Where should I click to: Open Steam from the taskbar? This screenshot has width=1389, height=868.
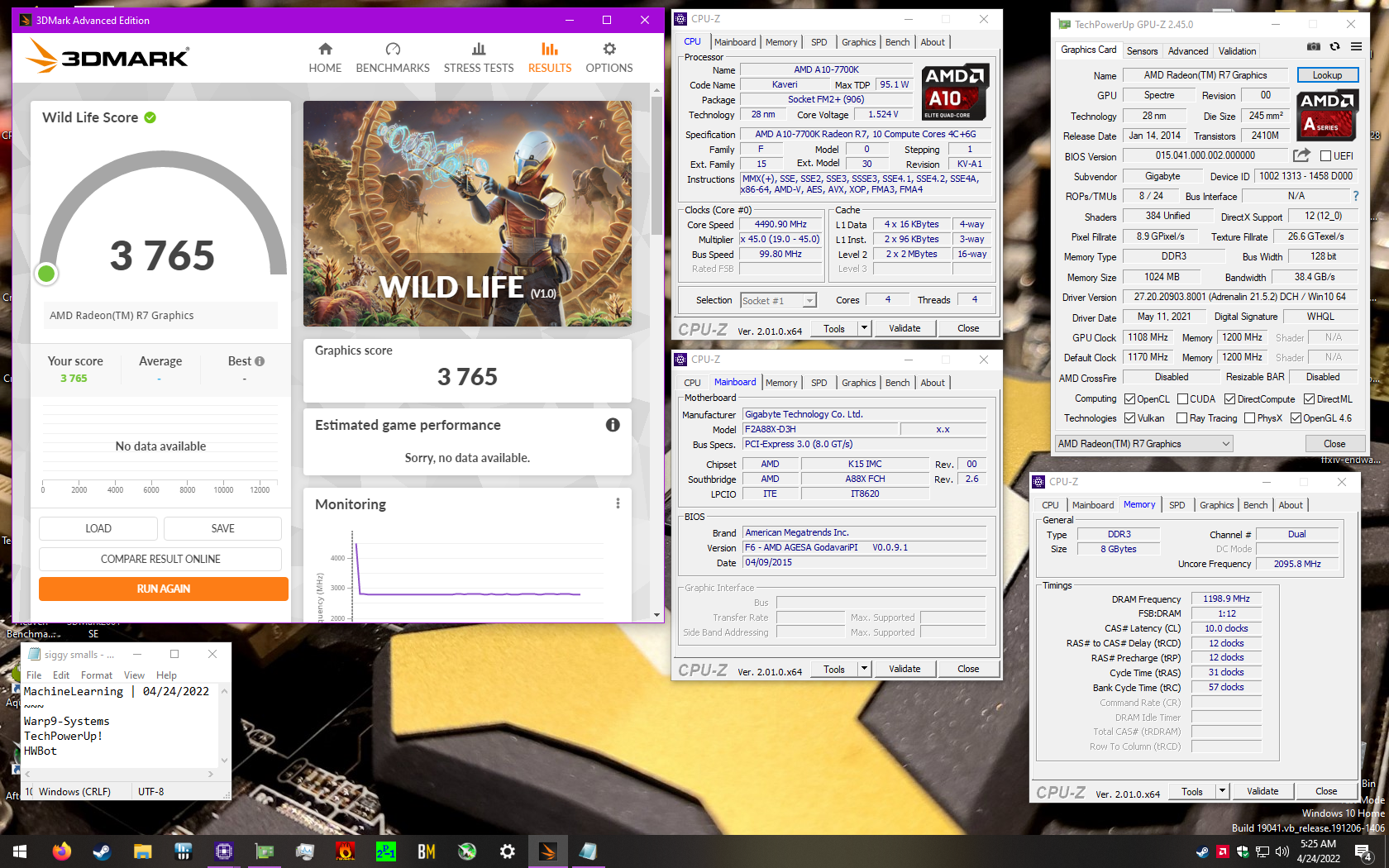point(102,851)
